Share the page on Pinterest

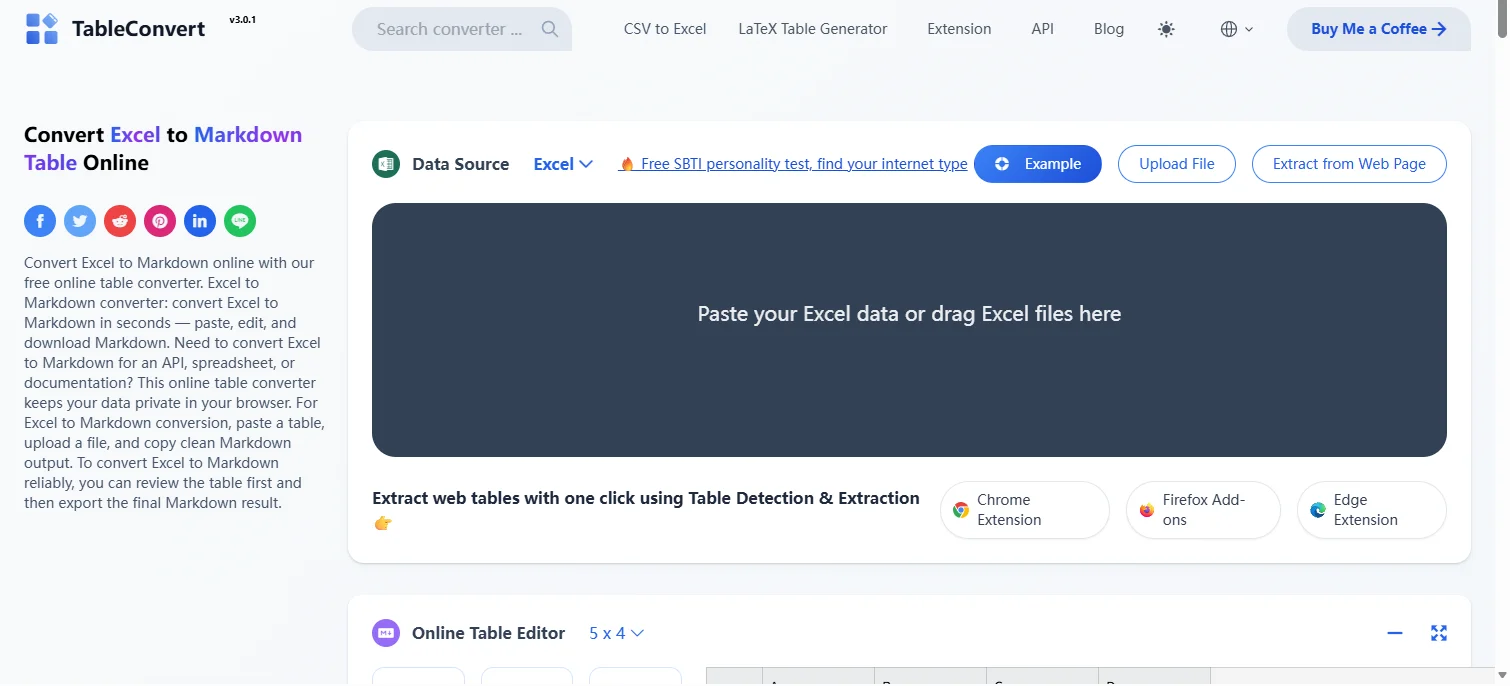click(159, 220)
